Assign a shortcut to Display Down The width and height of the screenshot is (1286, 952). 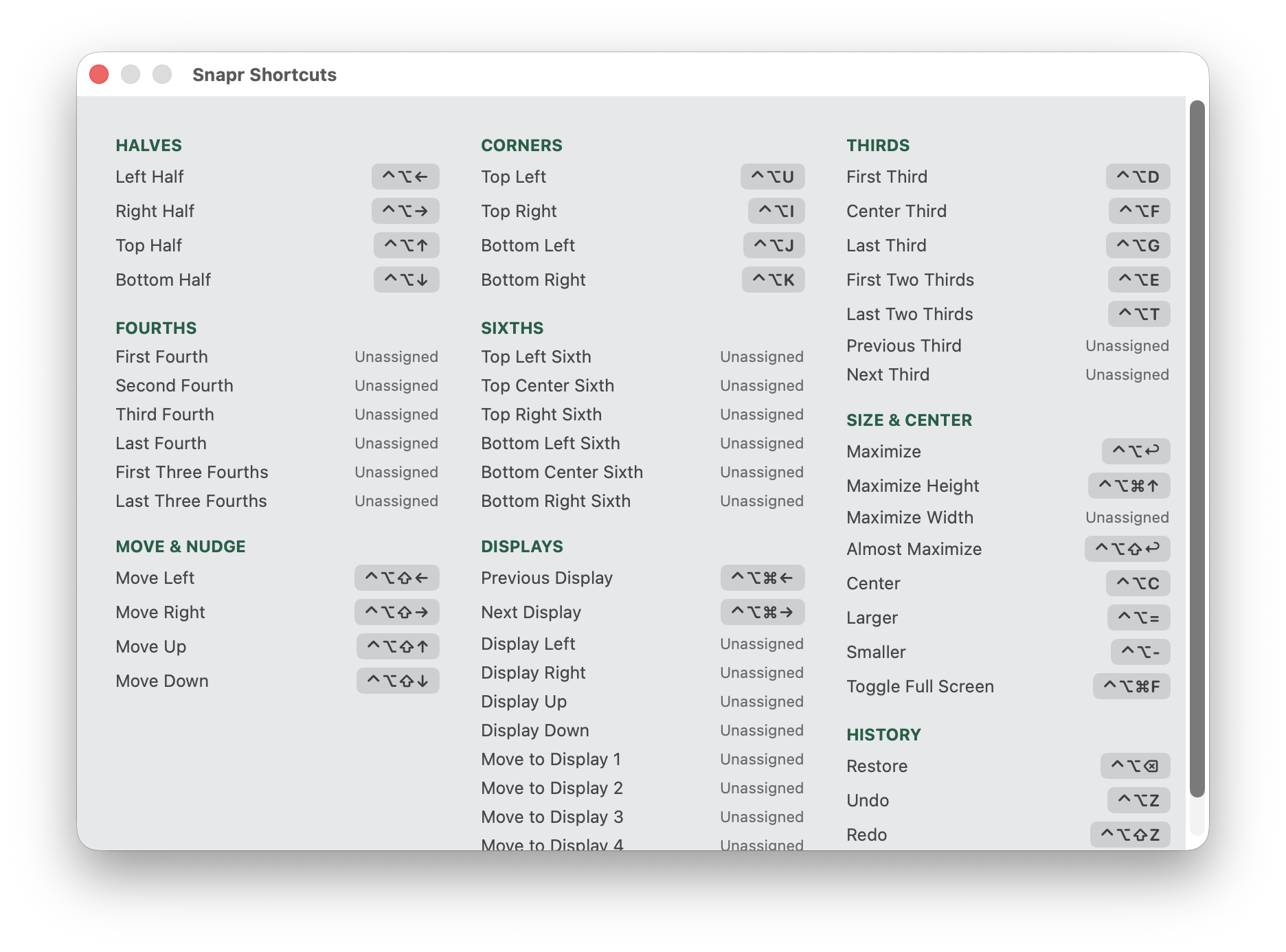[x=762, y=730]
